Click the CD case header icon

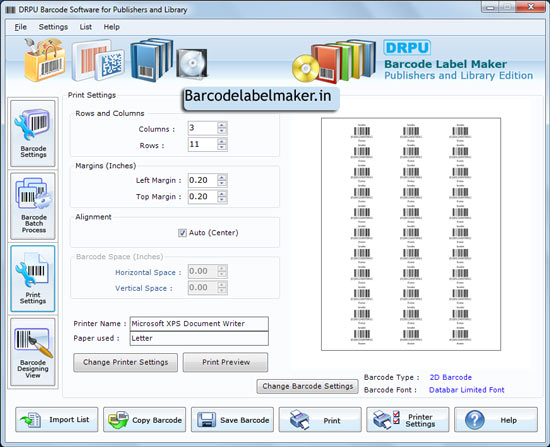point(192,64)
